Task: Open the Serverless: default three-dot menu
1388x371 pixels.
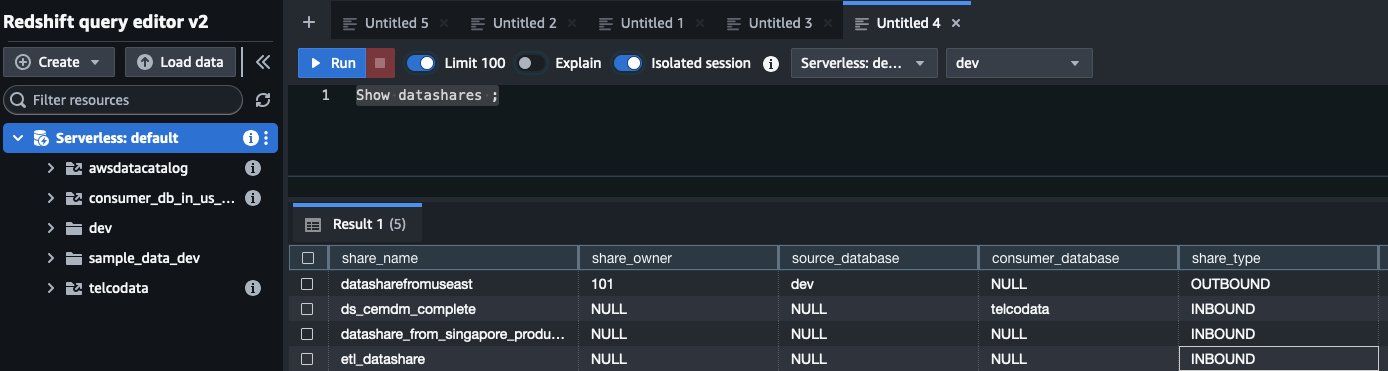Action: coord(266,138)
